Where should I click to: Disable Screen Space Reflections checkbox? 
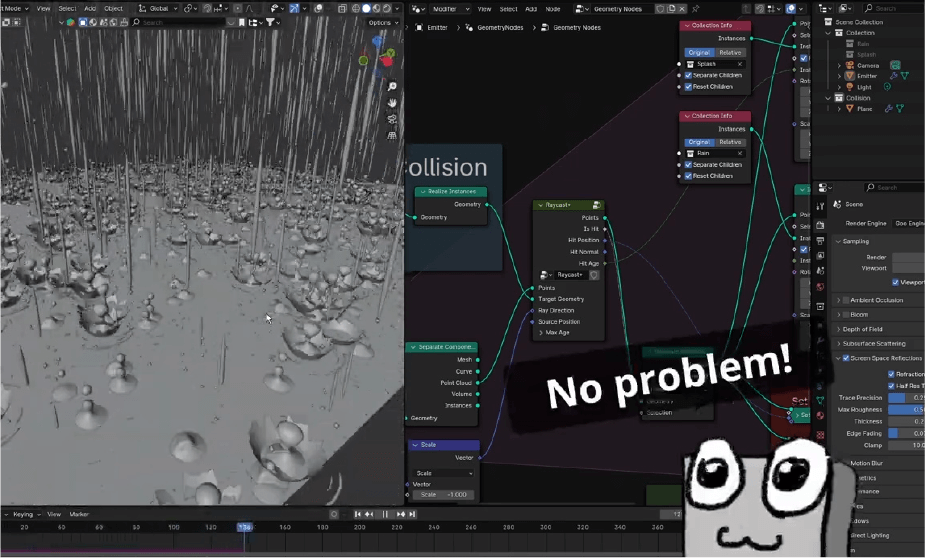tap(846, 358)
